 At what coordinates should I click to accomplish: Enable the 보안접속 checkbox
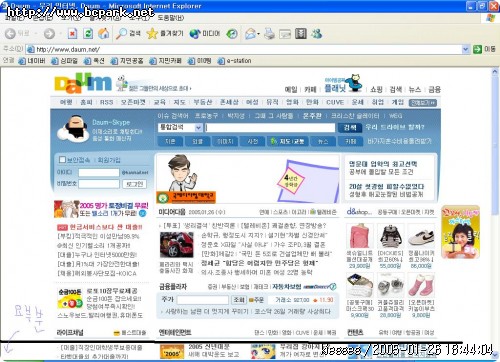[62, 160]
